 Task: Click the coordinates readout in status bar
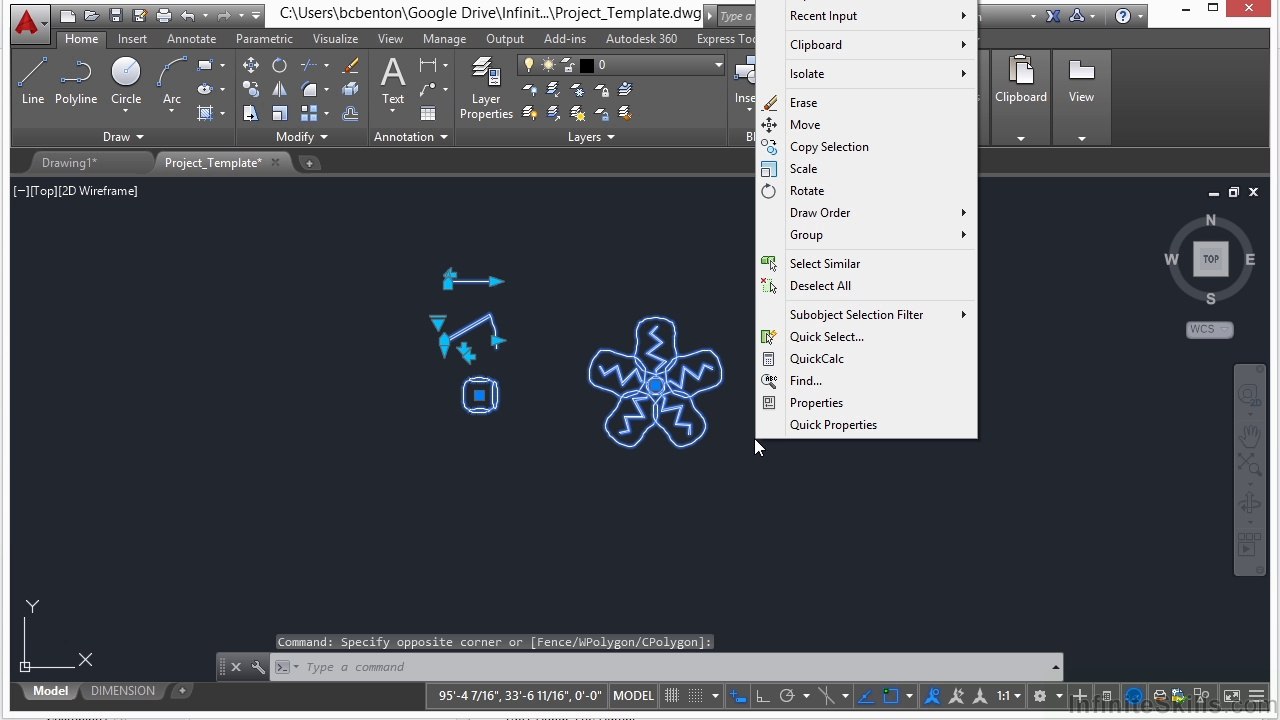(x=520, y=696)
